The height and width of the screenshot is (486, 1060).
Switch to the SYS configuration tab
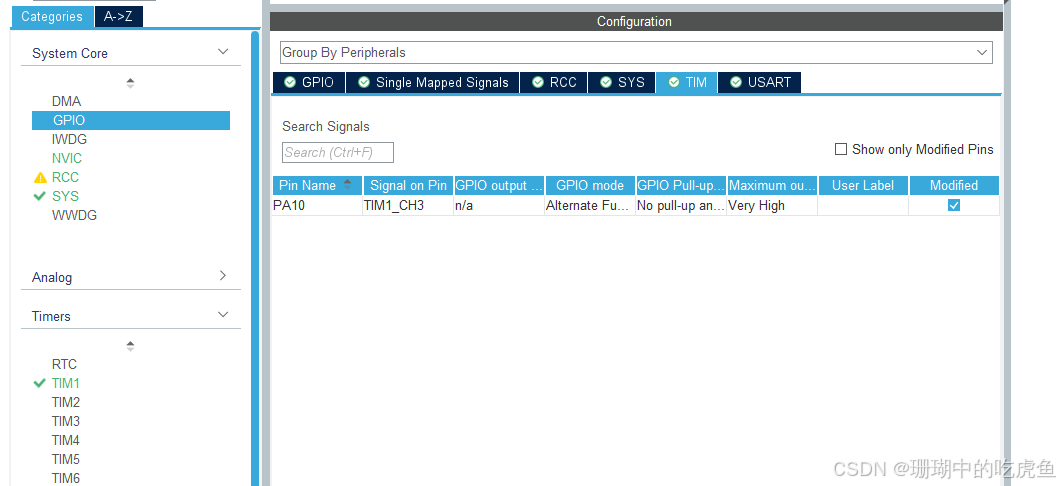click(x=622, y=82)
